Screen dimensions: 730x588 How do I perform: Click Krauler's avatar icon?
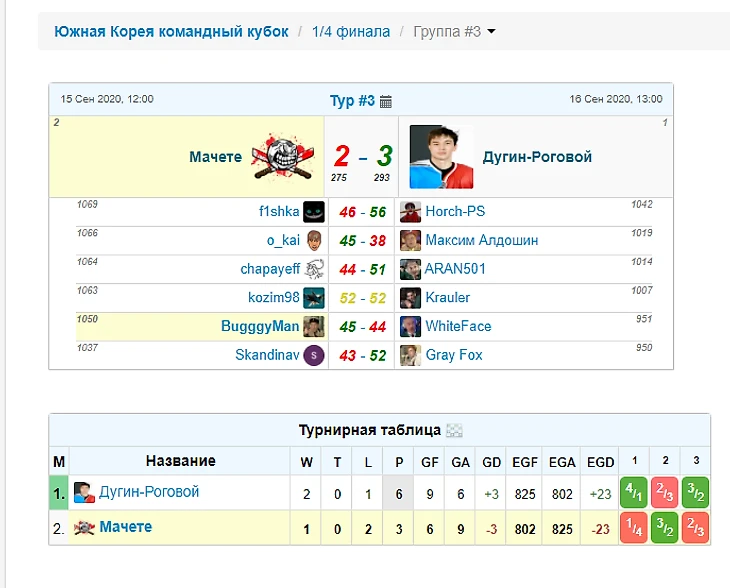(x=410, y=298)
